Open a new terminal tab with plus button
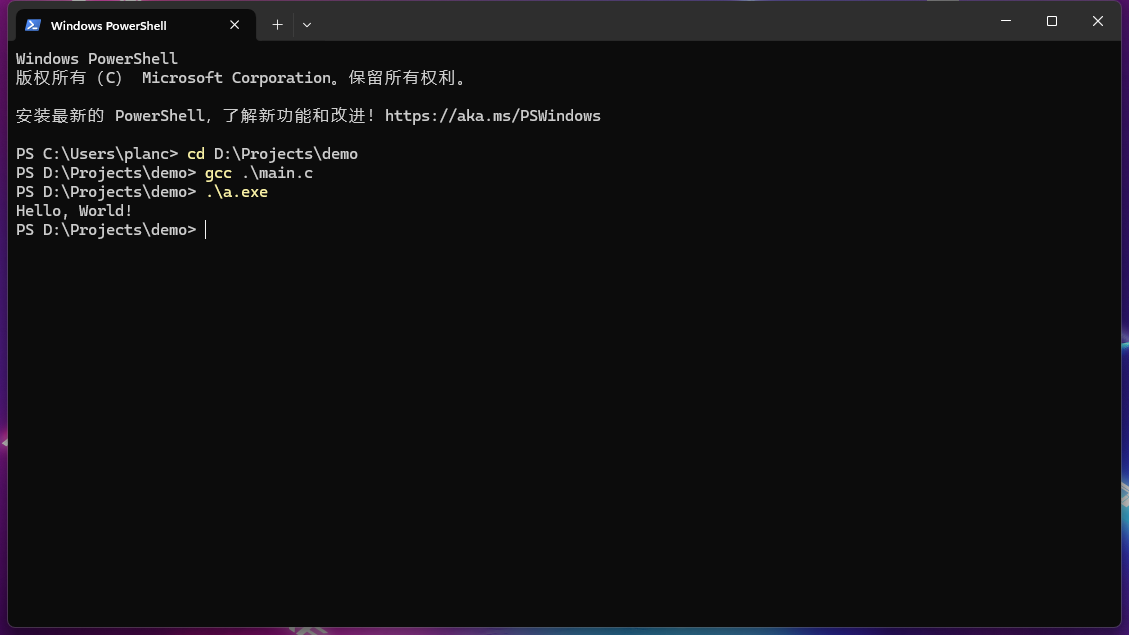 (x=277, y=24)
